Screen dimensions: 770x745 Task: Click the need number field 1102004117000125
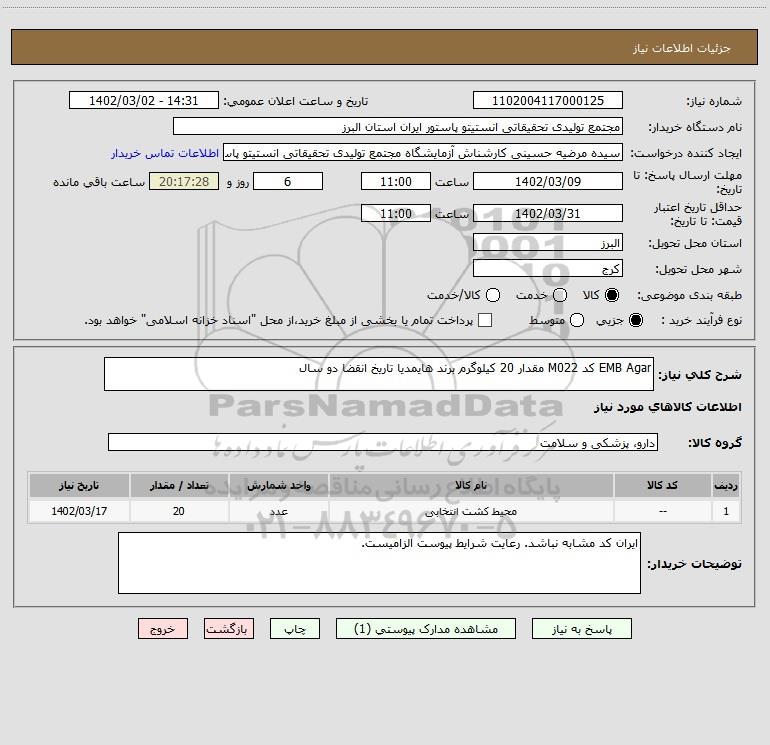[548, 101]
